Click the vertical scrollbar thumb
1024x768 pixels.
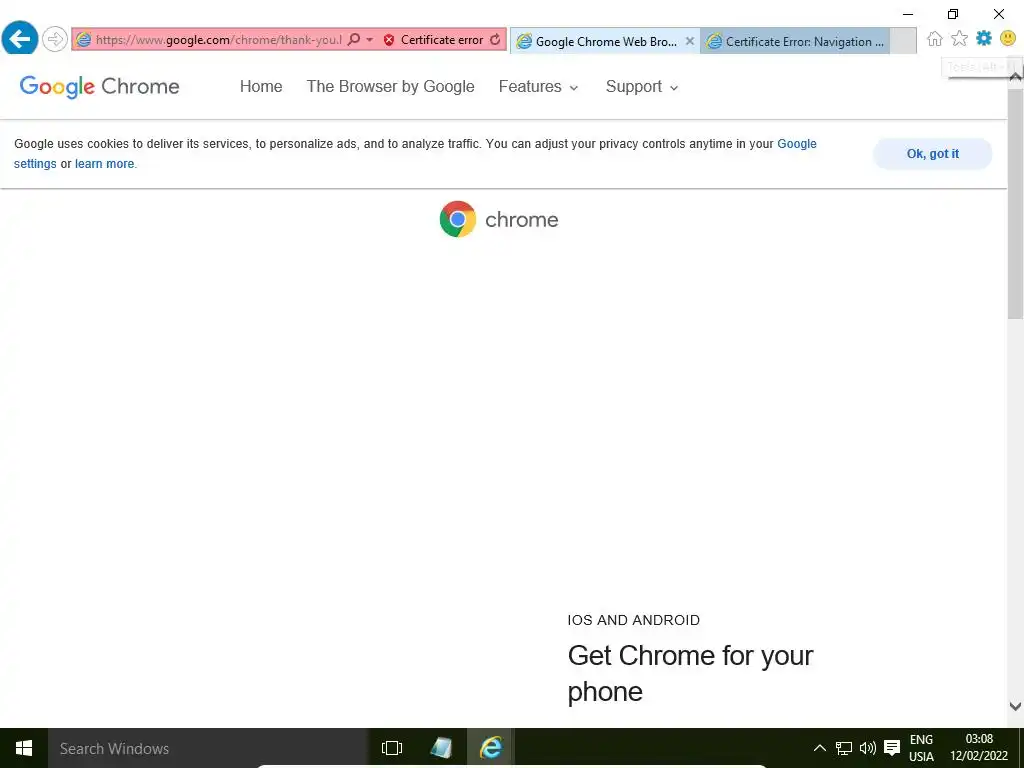coord(1015,202)
